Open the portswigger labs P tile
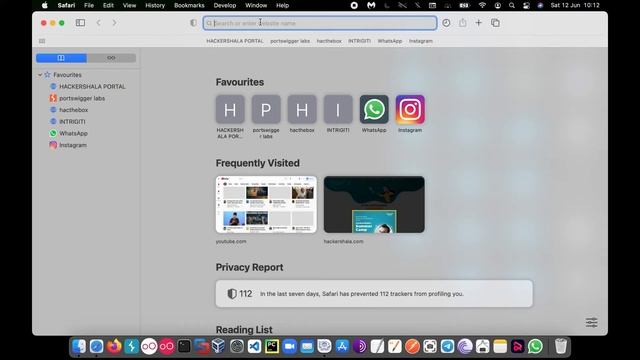640x360 pixels. click(x=266, y=109)
